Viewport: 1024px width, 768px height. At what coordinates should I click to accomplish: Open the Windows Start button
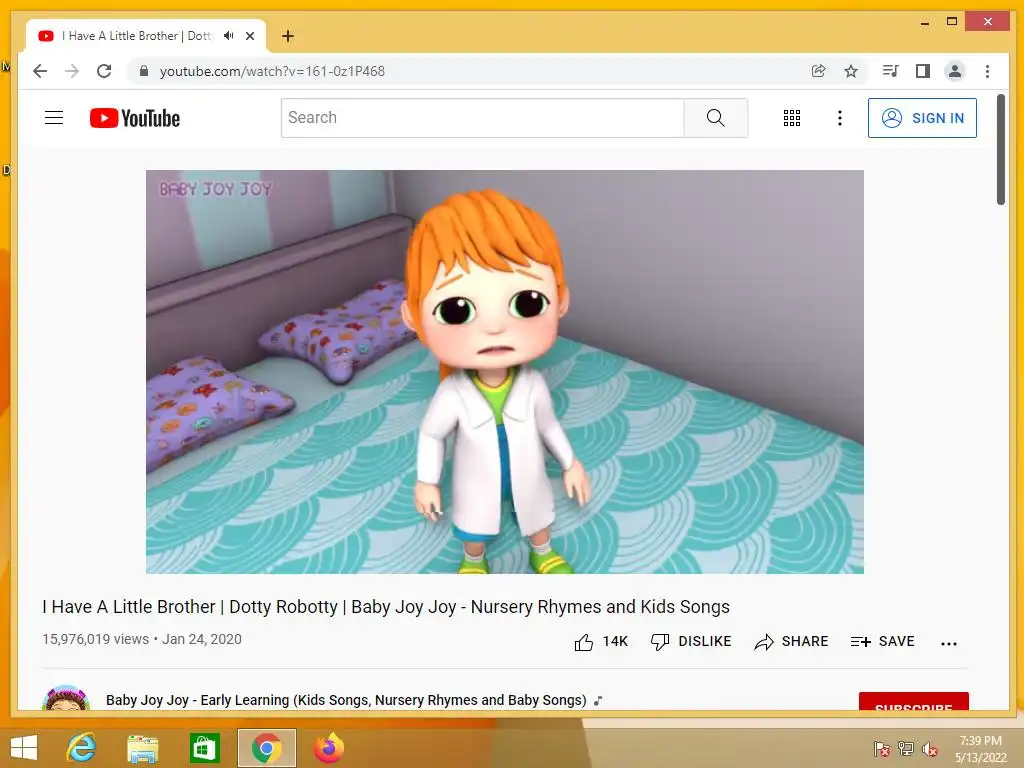[24, 748]
